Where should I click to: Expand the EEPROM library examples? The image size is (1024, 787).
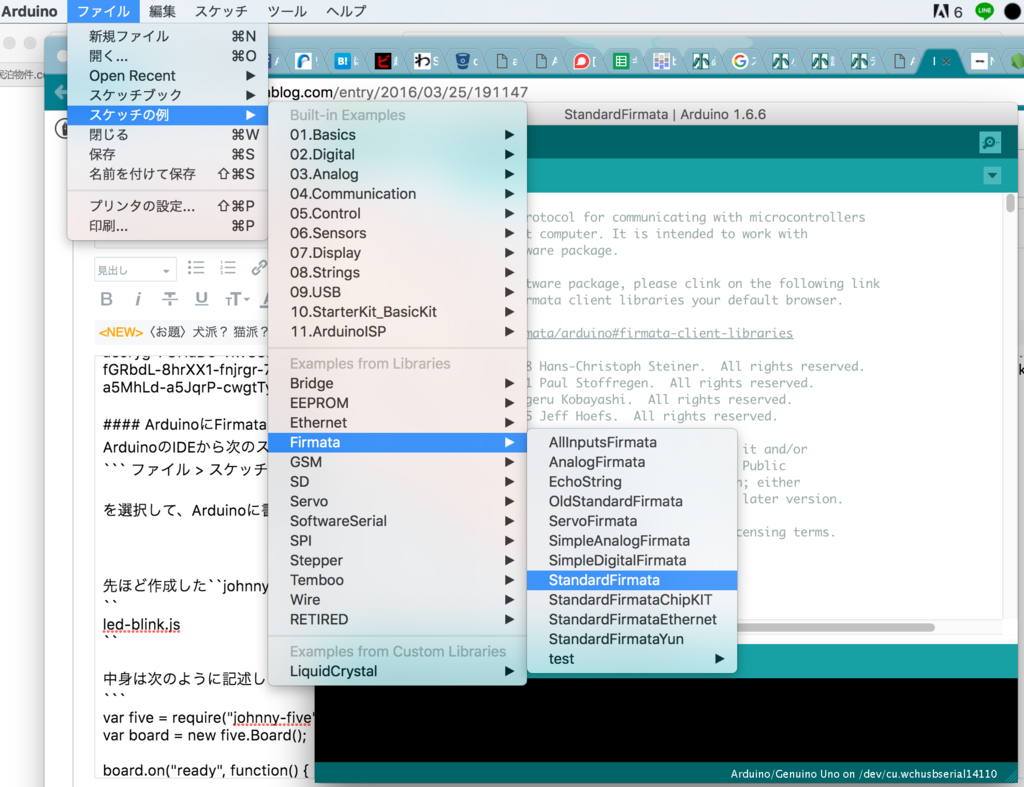point(397,403)
